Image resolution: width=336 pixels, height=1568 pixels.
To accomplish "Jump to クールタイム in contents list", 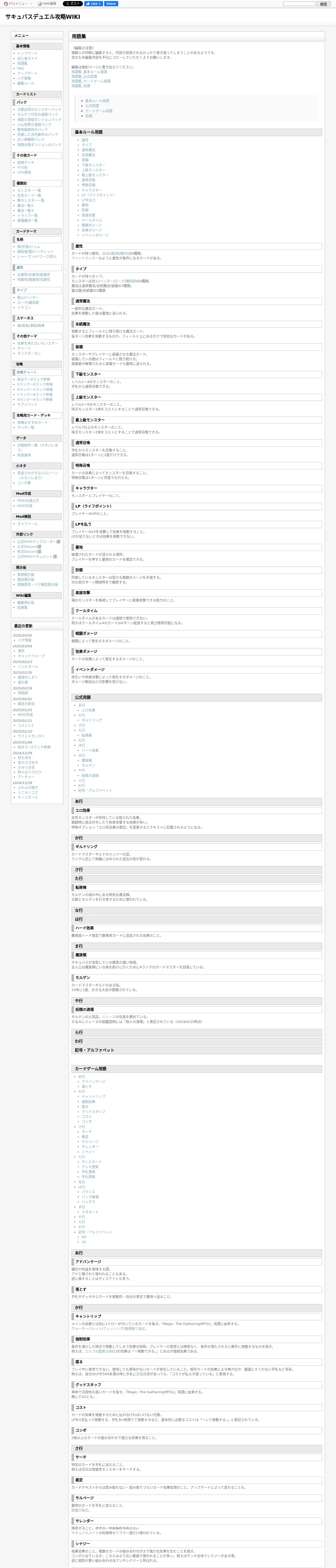I will coord(92,220).
